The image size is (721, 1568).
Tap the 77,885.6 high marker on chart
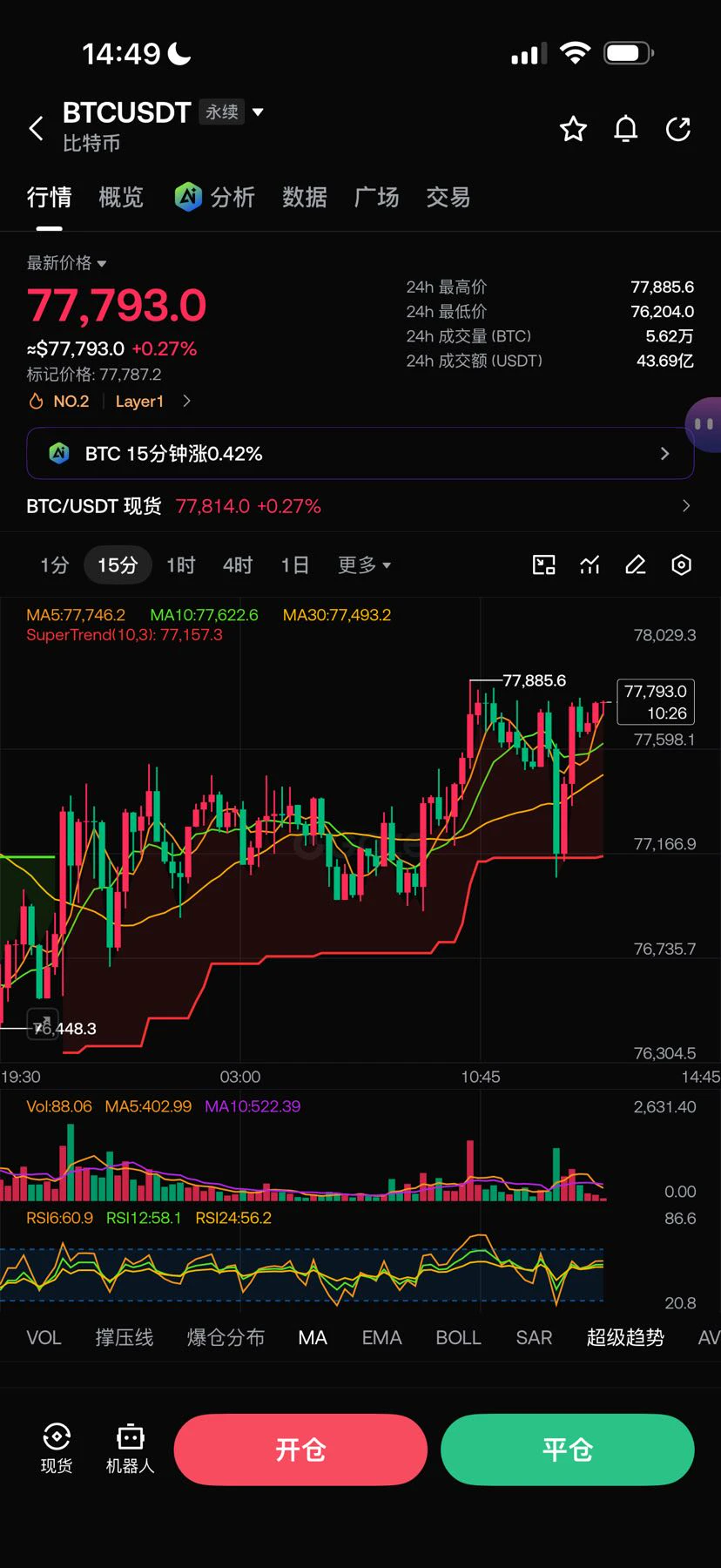(x=535, y=680)
